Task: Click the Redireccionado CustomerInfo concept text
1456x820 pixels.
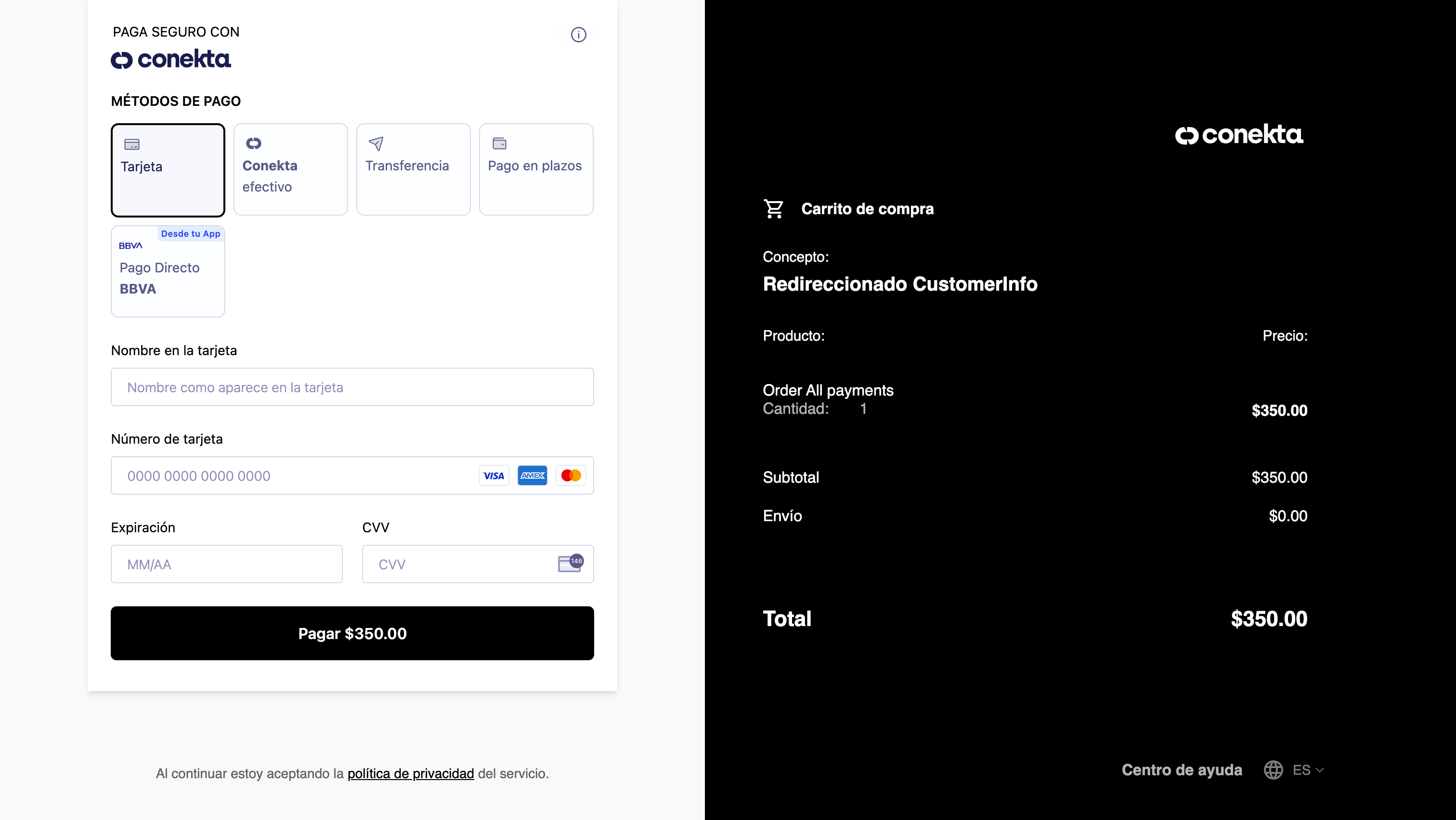Action: pyautogui.click(x=900, y=284)
